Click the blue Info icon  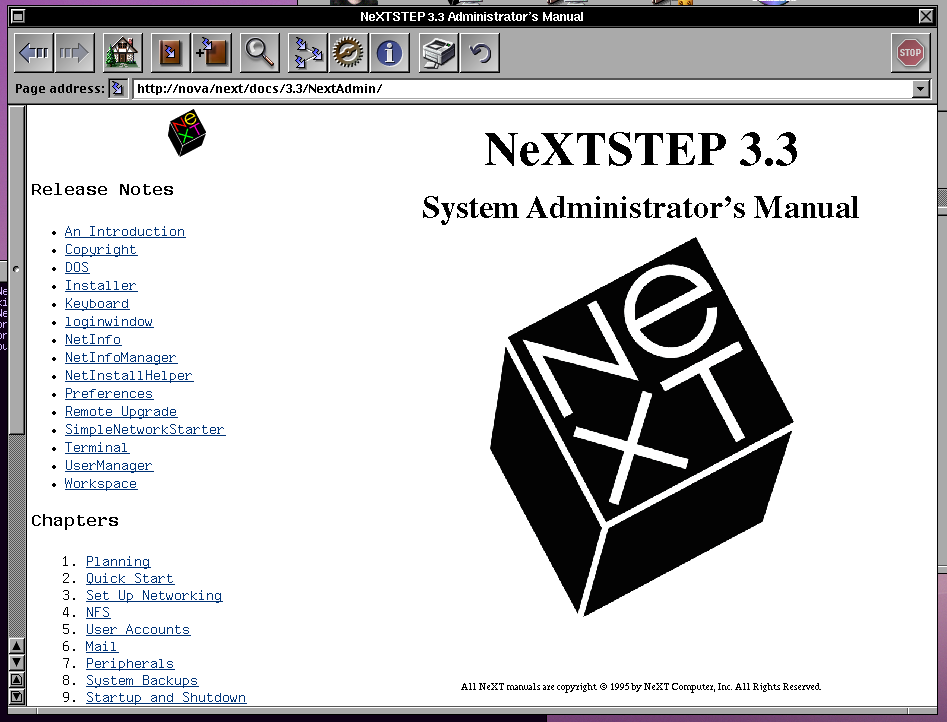click(x=389, y=53)
